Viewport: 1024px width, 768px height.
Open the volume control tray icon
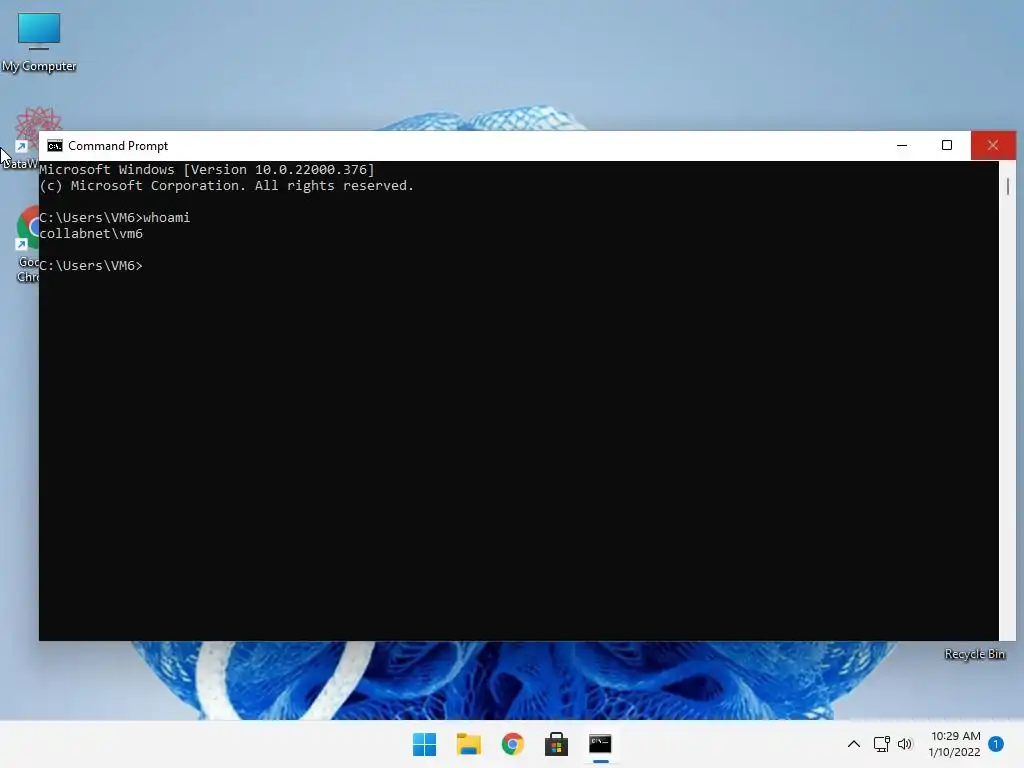click(x=905, y=744)
